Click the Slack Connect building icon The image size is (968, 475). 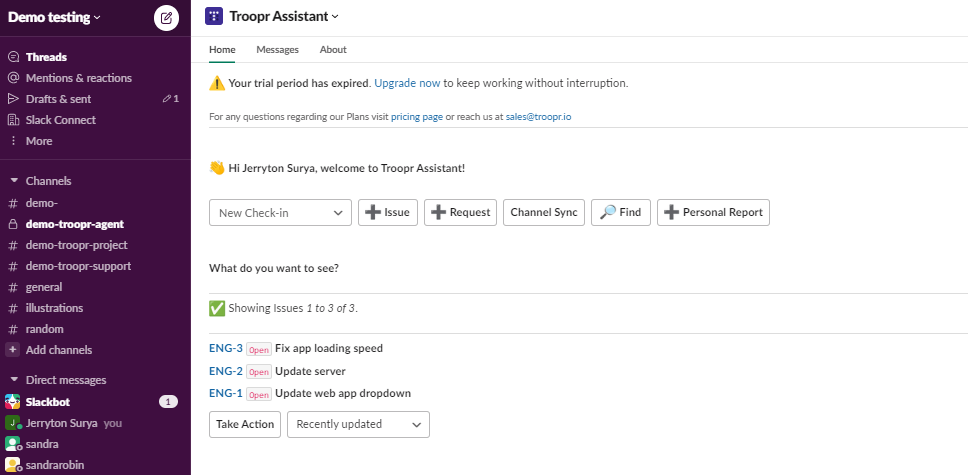point(13,120)
